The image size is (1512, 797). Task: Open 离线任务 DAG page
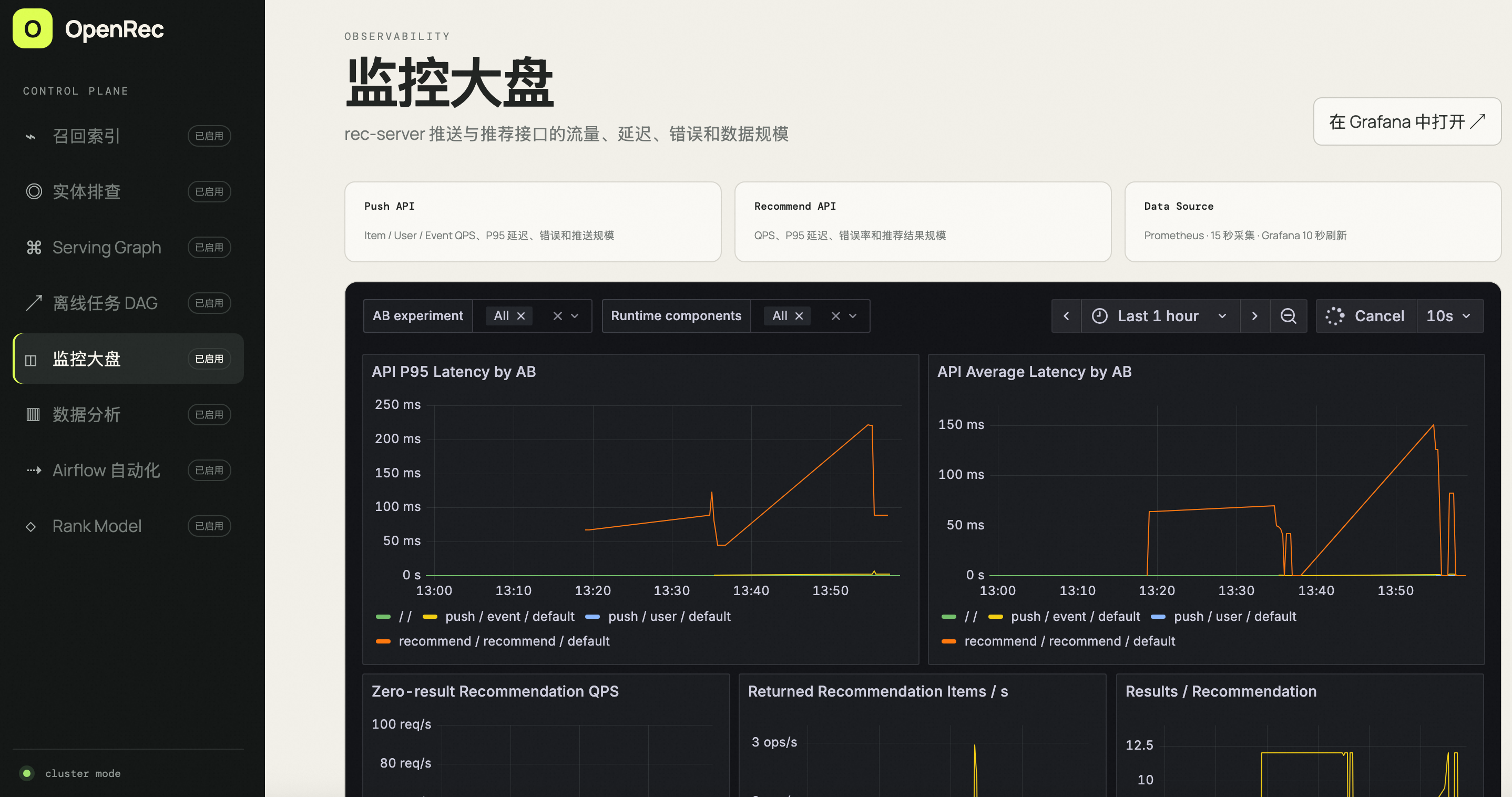[128, 303]
